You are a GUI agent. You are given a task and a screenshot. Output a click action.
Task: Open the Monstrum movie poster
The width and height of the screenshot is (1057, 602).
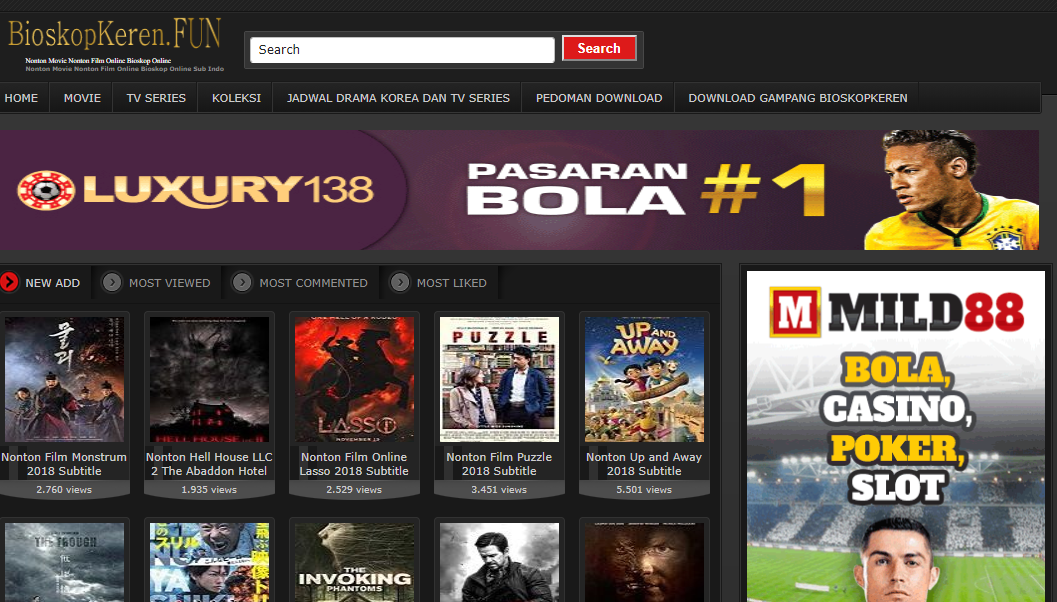pyautogui.click(x=64, y=380)
